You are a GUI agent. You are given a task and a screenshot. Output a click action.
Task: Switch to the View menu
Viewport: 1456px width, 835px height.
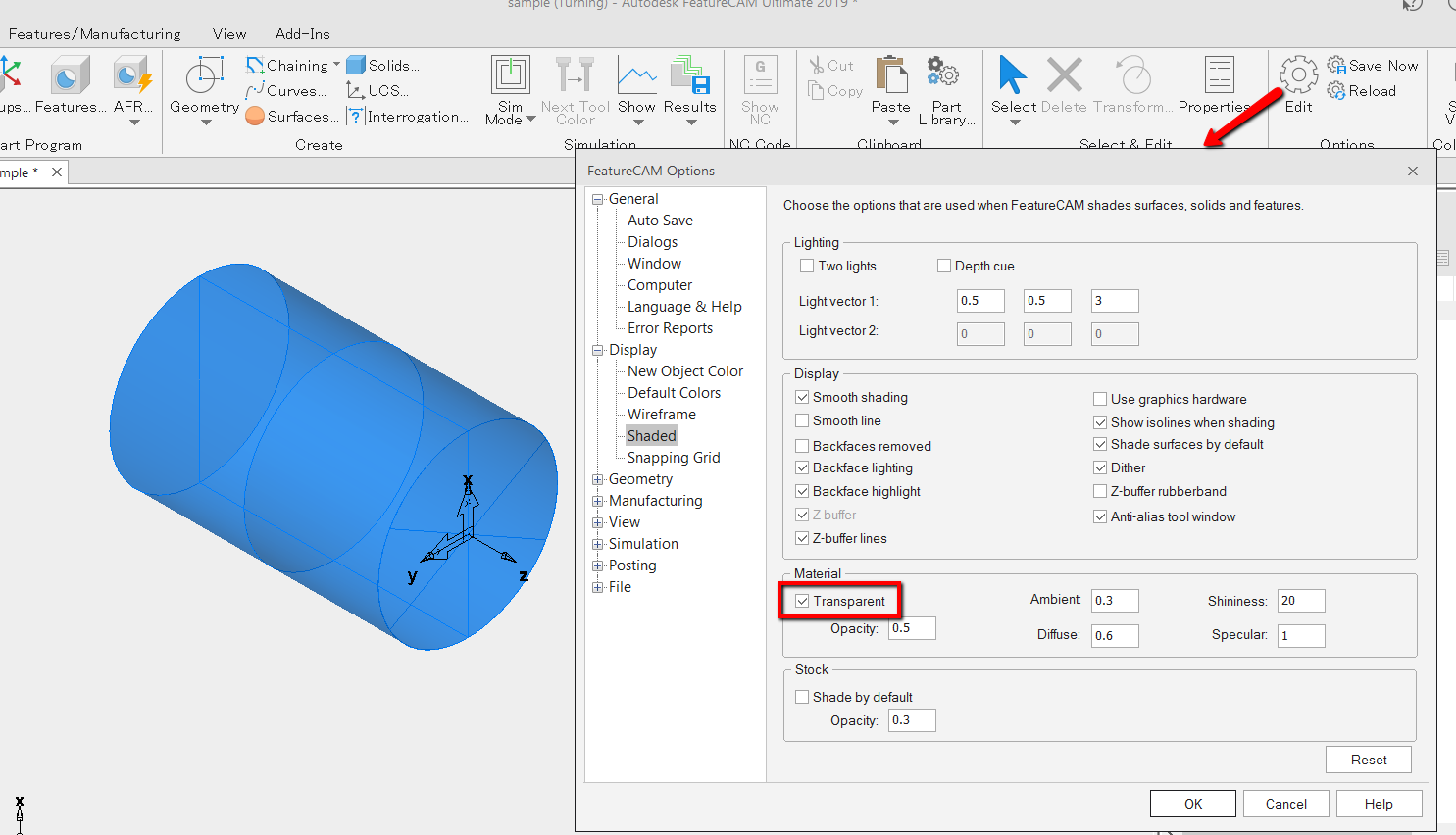(x=228, y=33)
